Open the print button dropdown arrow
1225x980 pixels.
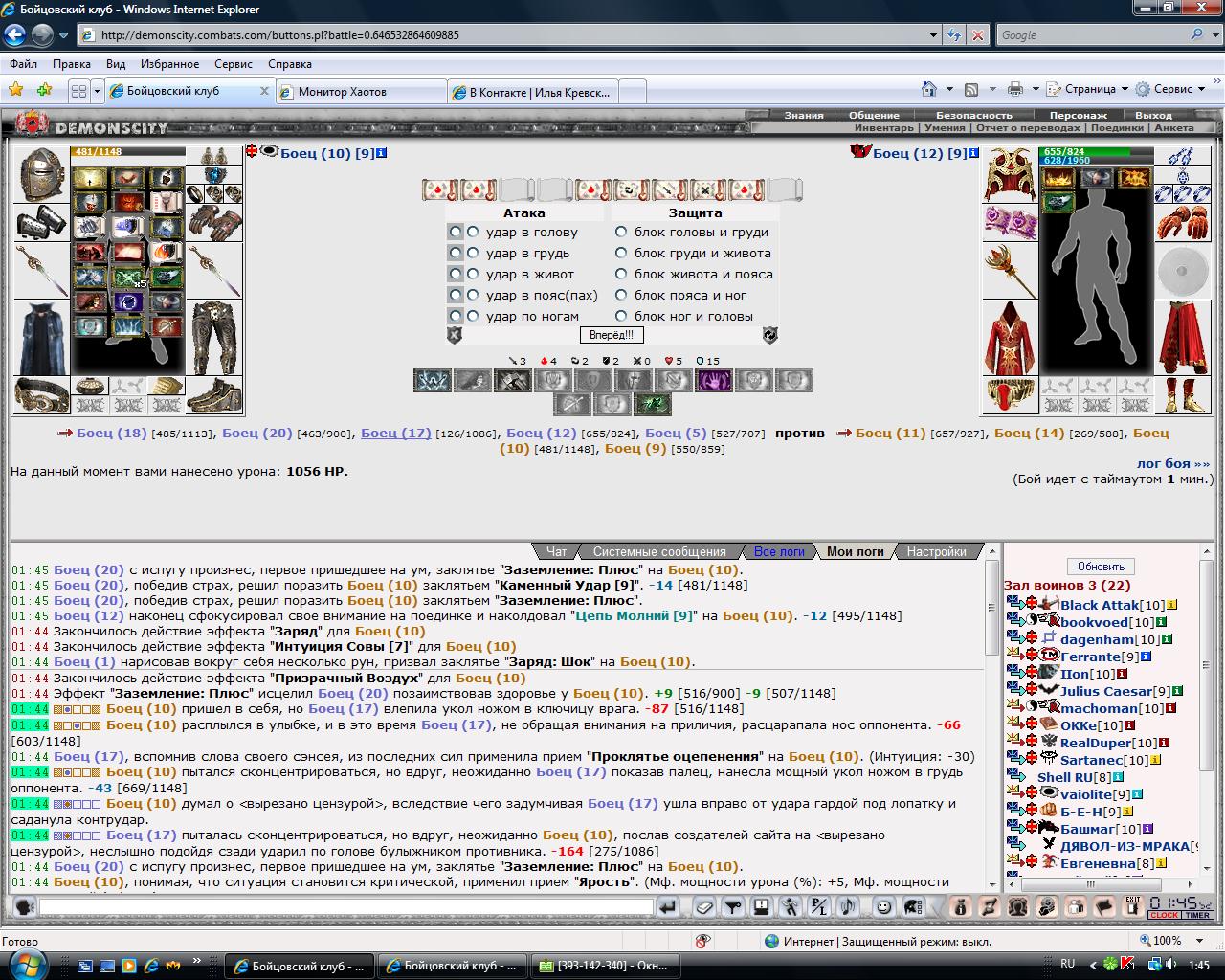coord(1036,89)
